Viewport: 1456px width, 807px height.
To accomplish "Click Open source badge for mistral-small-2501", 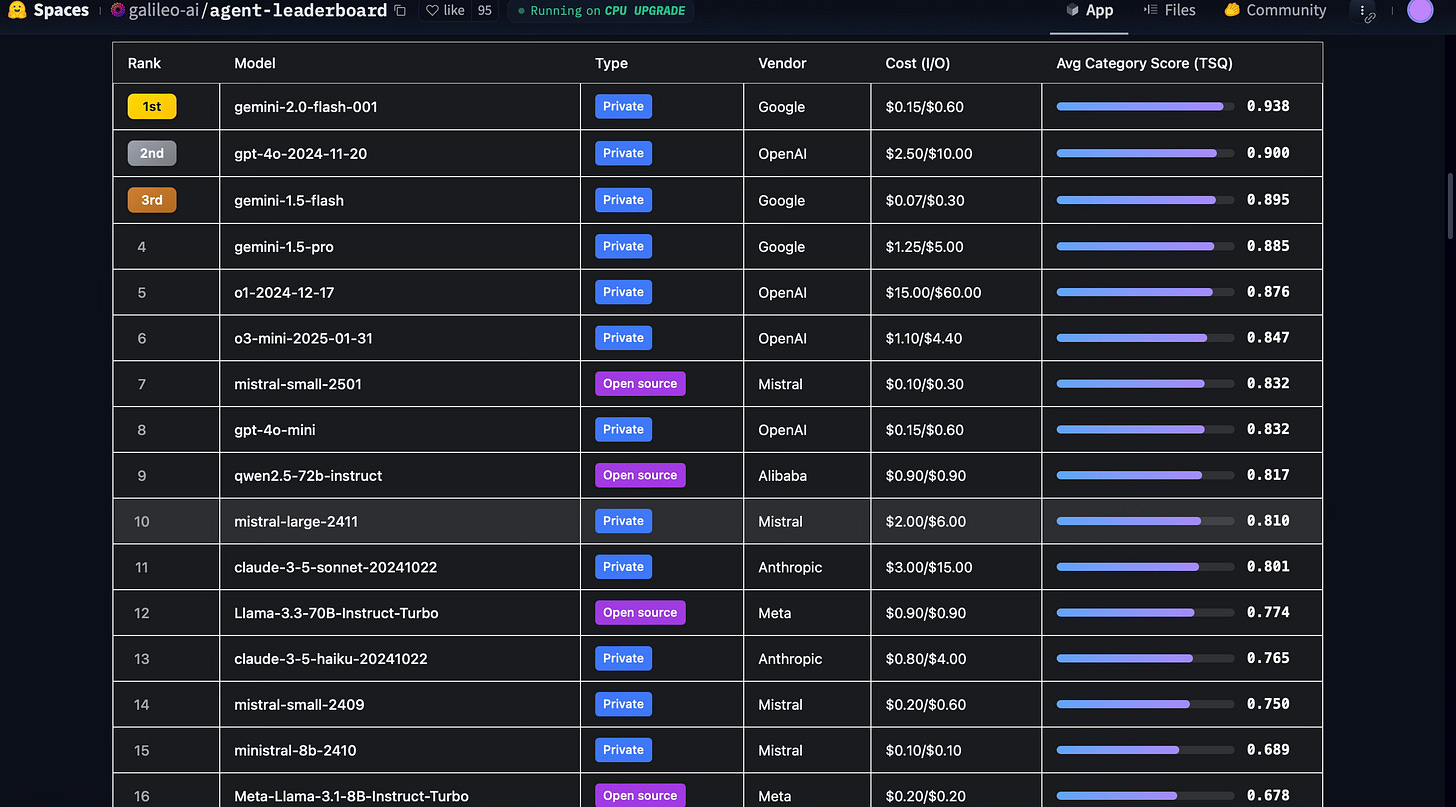I will click(x=640, y=383).
